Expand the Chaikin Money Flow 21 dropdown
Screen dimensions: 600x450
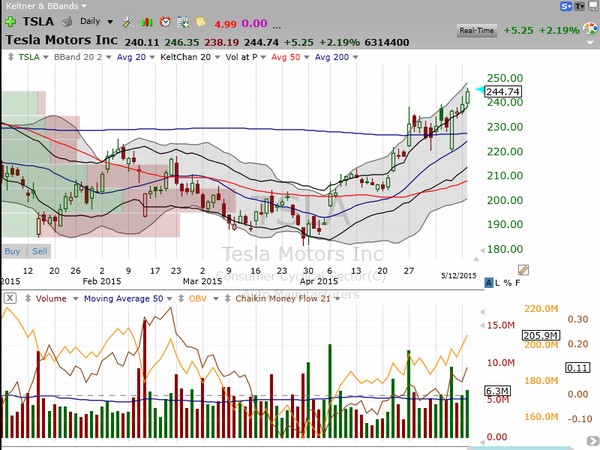point(337,298)
